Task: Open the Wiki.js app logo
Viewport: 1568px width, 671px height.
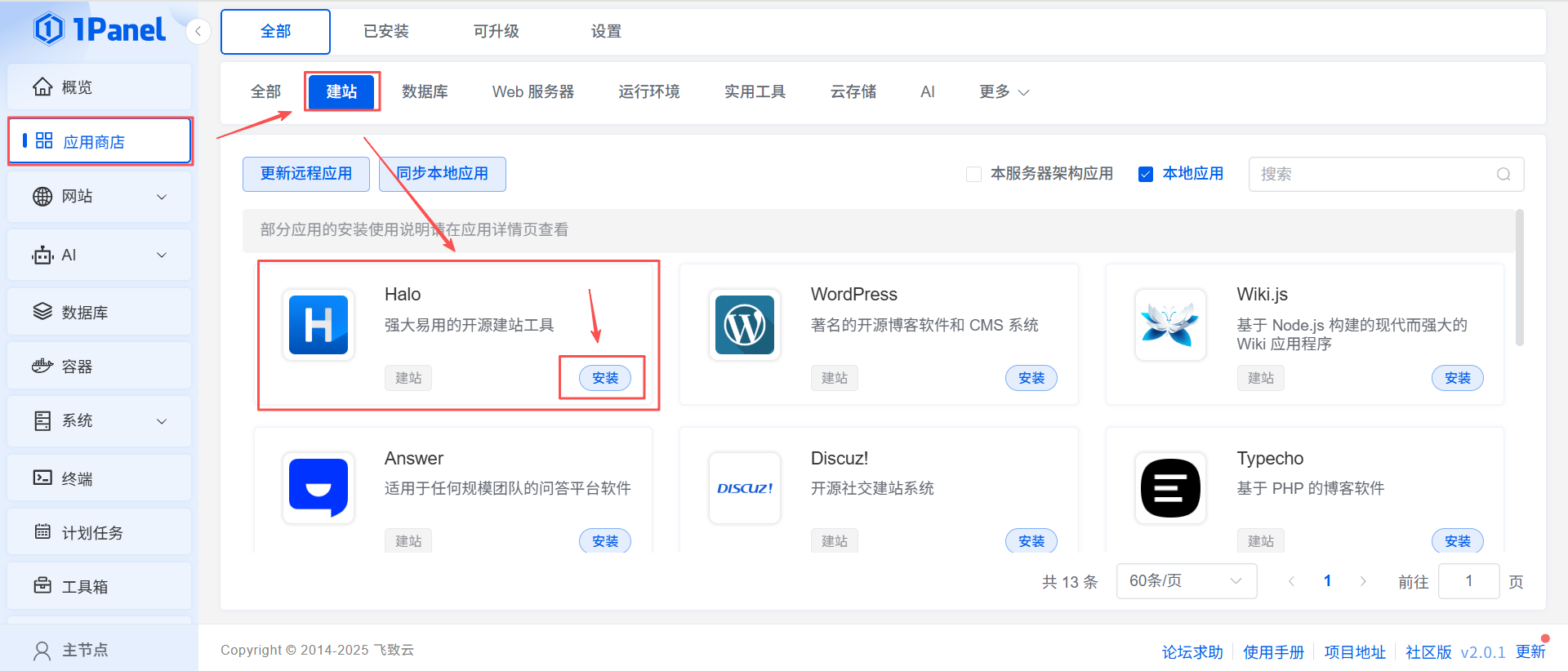Action: [1170, 325]
